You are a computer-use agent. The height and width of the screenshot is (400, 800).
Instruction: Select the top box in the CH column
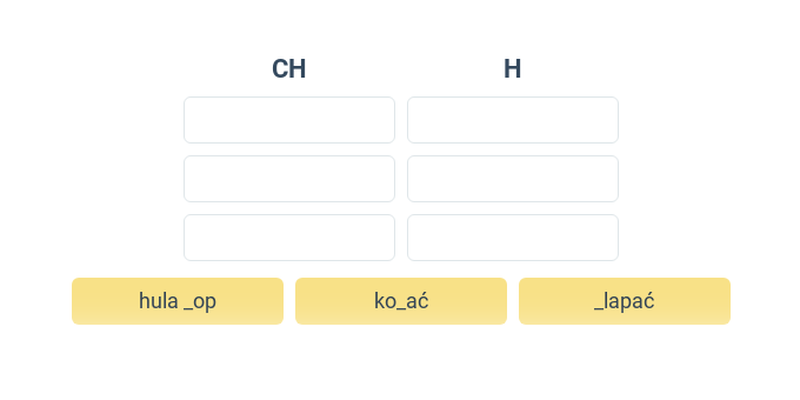[289, 120]
